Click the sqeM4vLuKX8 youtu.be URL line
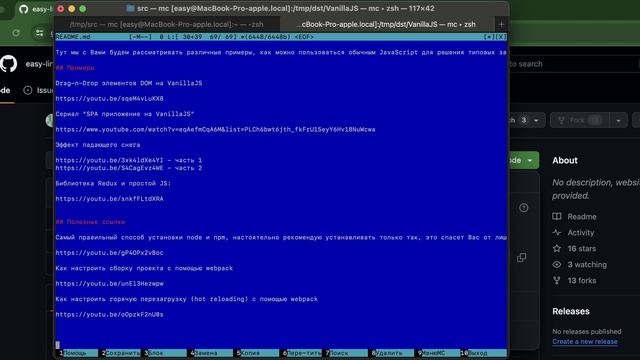 pos(109,99)
